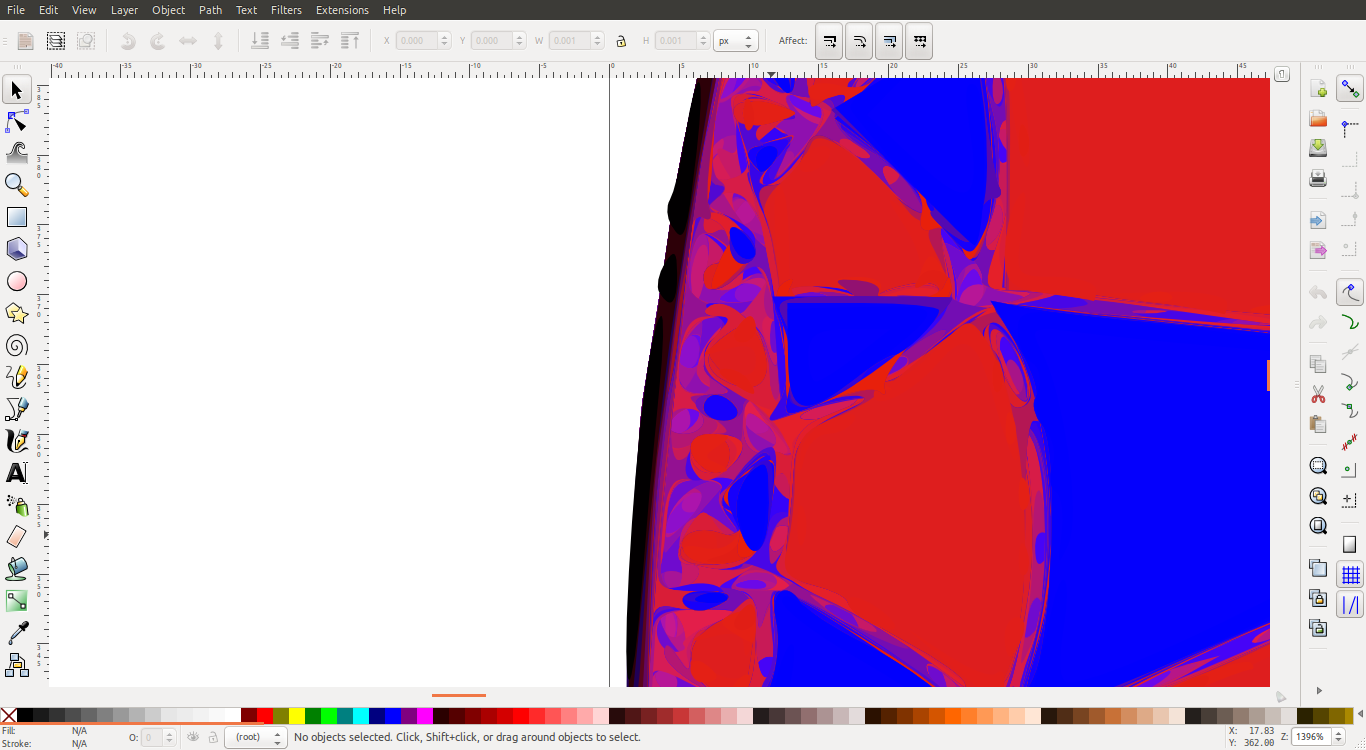Screen dimensions: 1366x750
Task: Toggle move patterns Affect button
Action: pos(919,41)
